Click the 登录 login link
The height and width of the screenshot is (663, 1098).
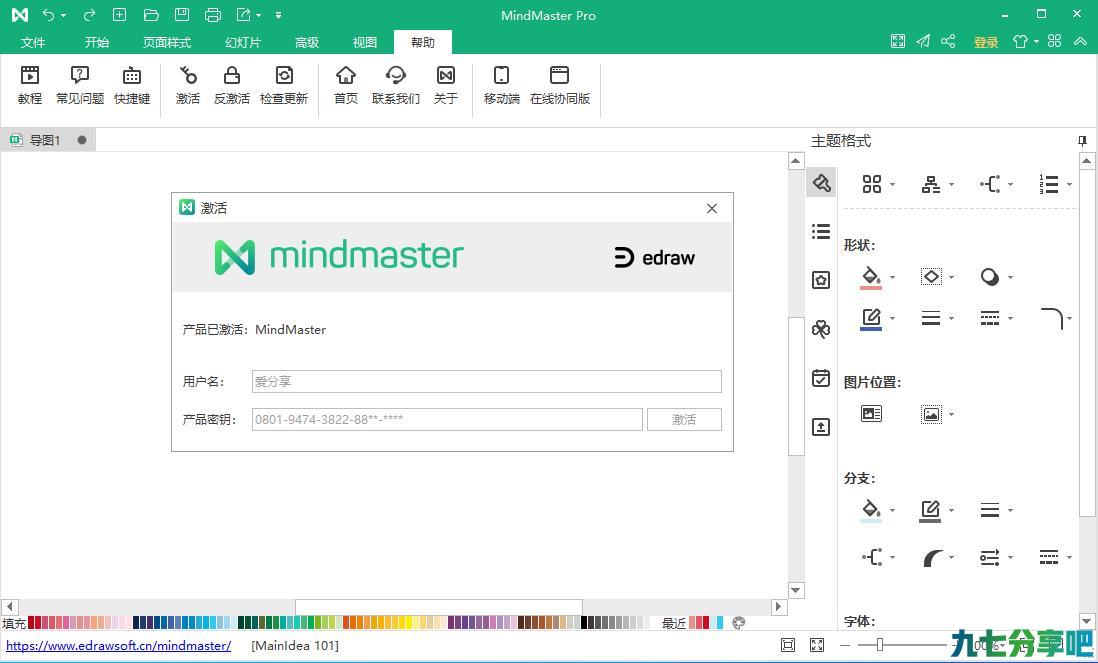[986, 42]
